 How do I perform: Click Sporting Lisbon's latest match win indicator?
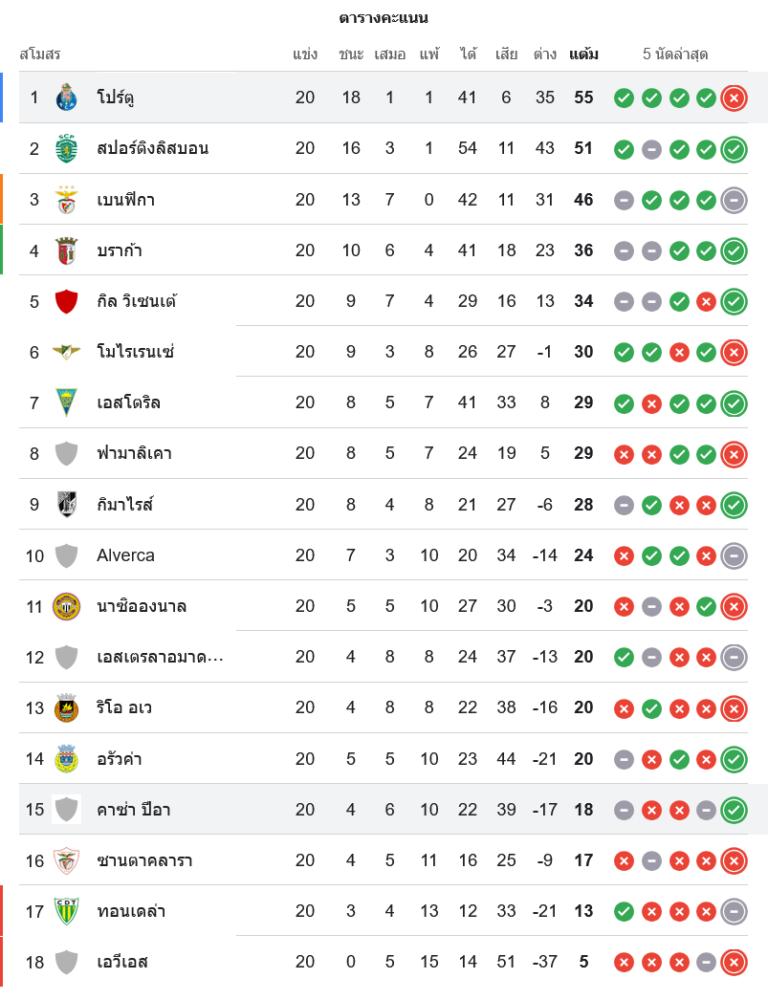click(x=734, y=149)
